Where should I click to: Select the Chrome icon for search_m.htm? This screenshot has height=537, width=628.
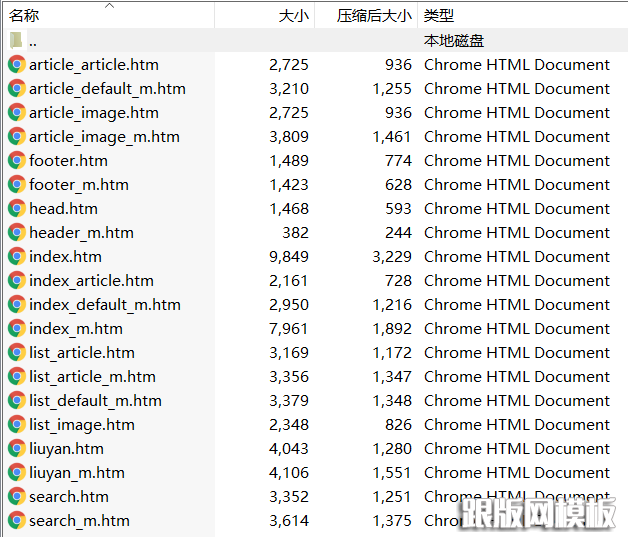17,521
